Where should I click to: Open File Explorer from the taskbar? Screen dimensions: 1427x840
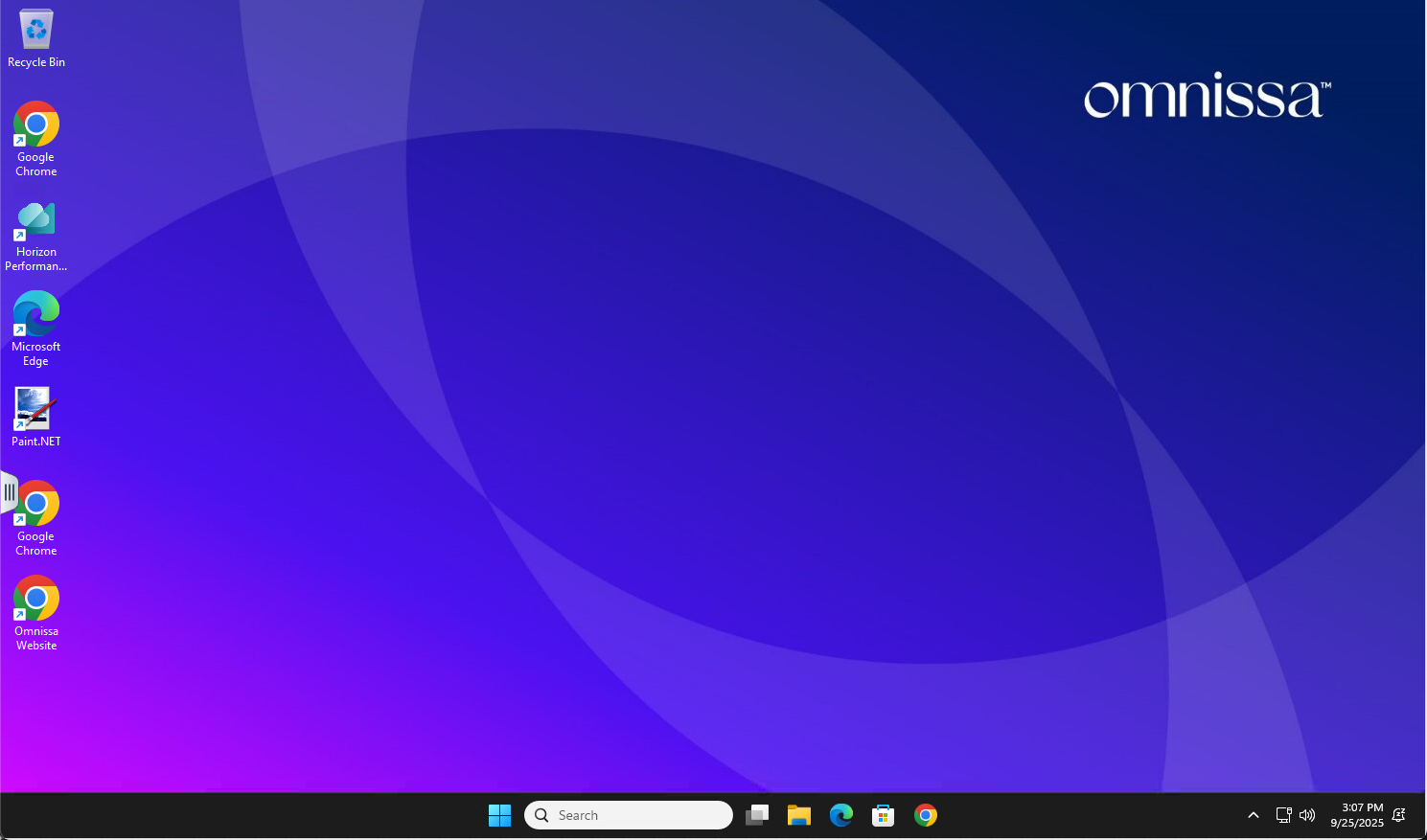point(799,815)
